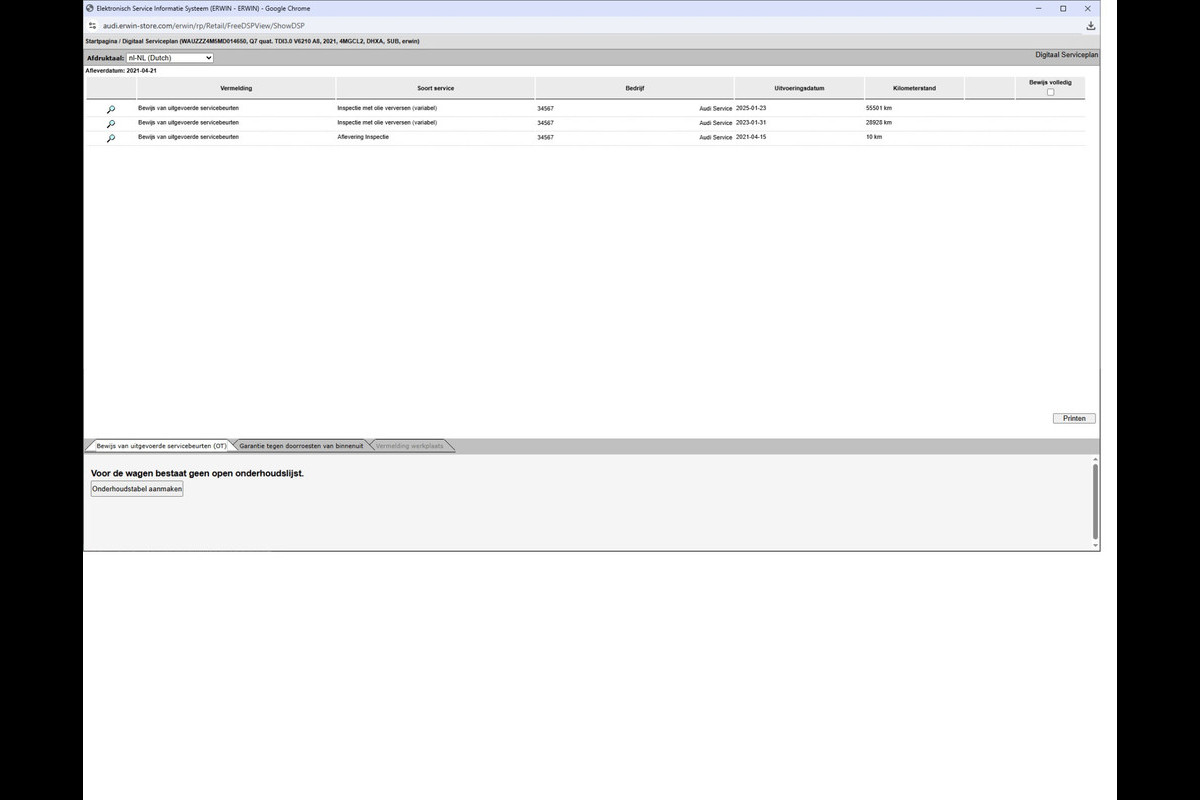Click the bottom panel vertical scrollbar
1200x800 pixels.
coord(1095,500)
